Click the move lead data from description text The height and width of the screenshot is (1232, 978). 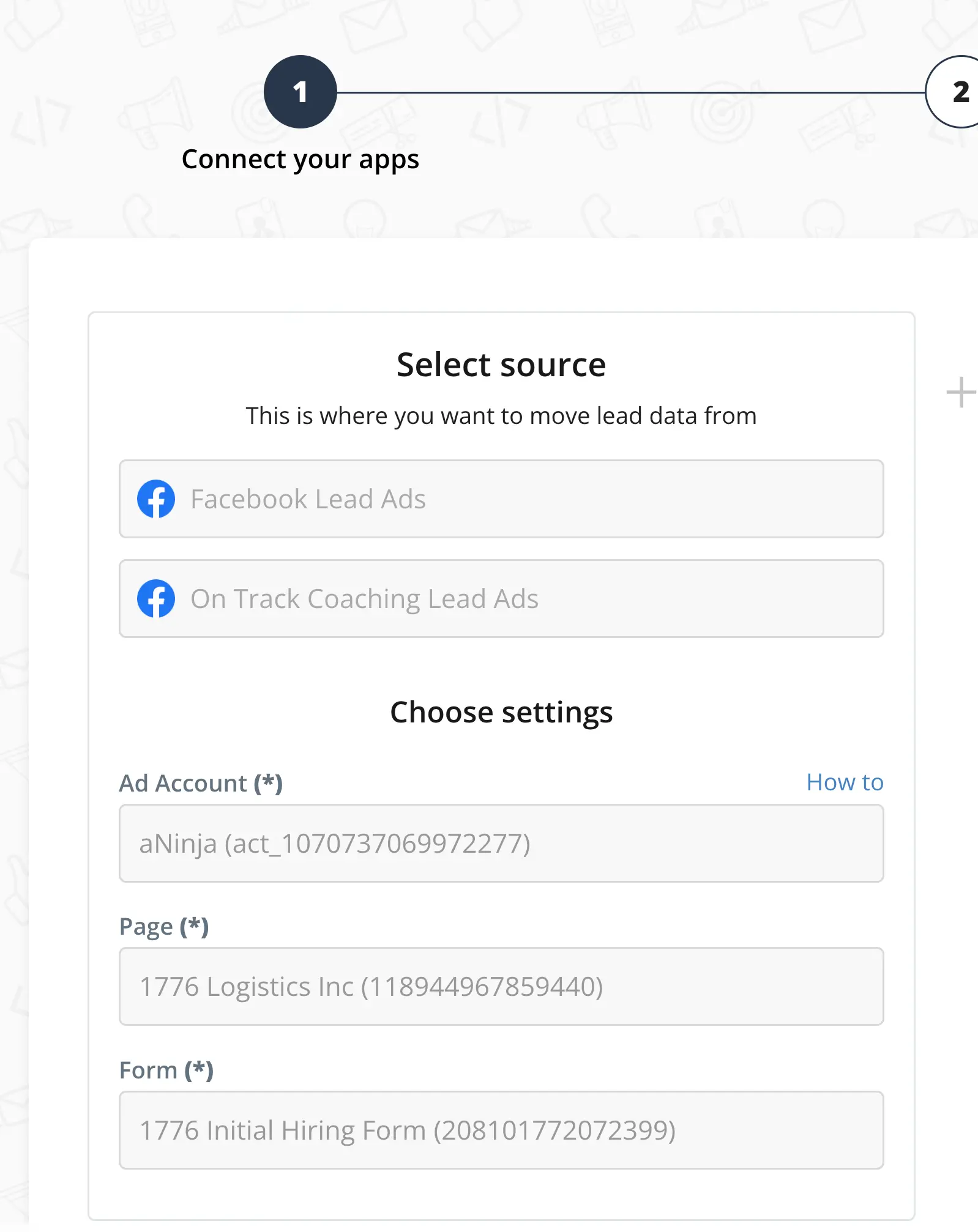pos(501,416)
